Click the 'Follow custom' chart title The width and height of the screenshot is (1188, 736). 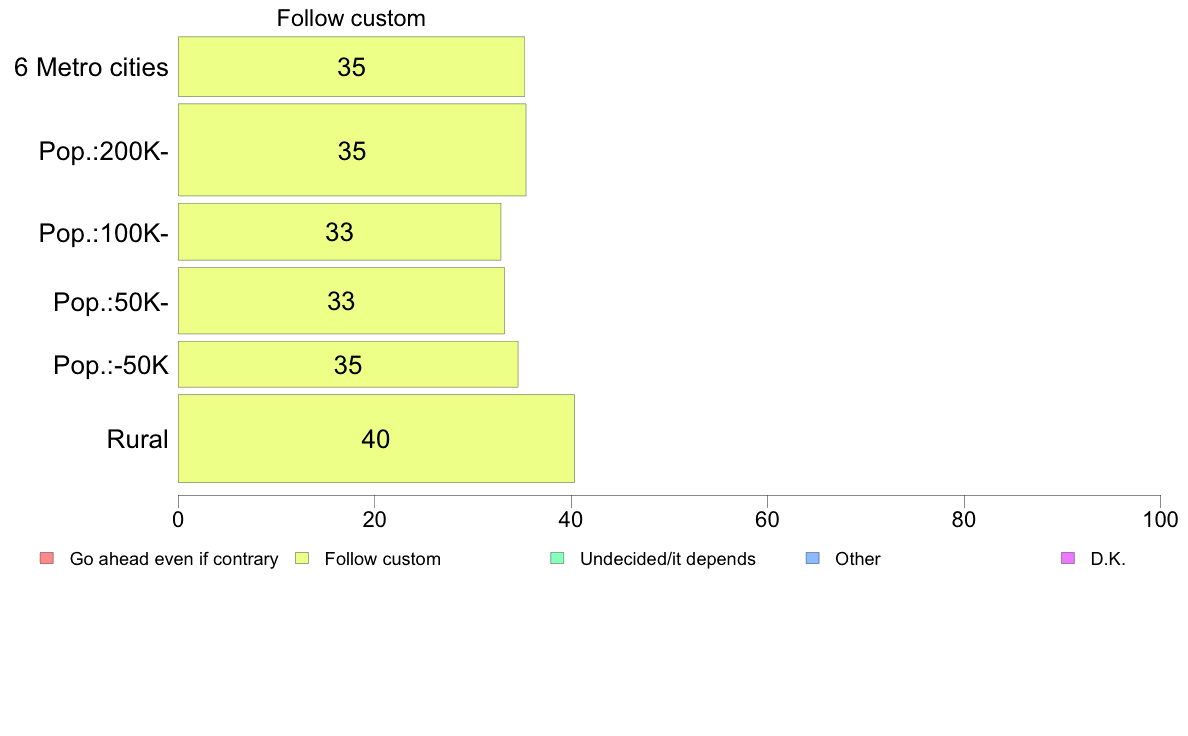[351, 18]
